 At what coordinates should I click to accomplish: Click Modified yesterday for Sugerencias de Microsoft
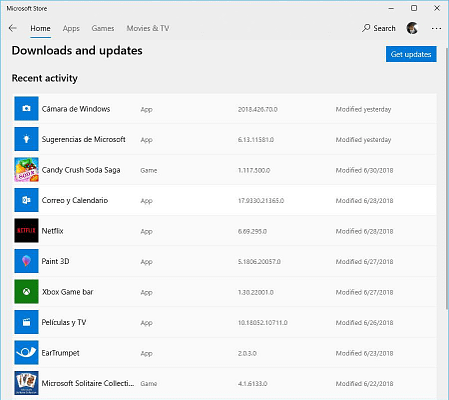tap(363, 140)
